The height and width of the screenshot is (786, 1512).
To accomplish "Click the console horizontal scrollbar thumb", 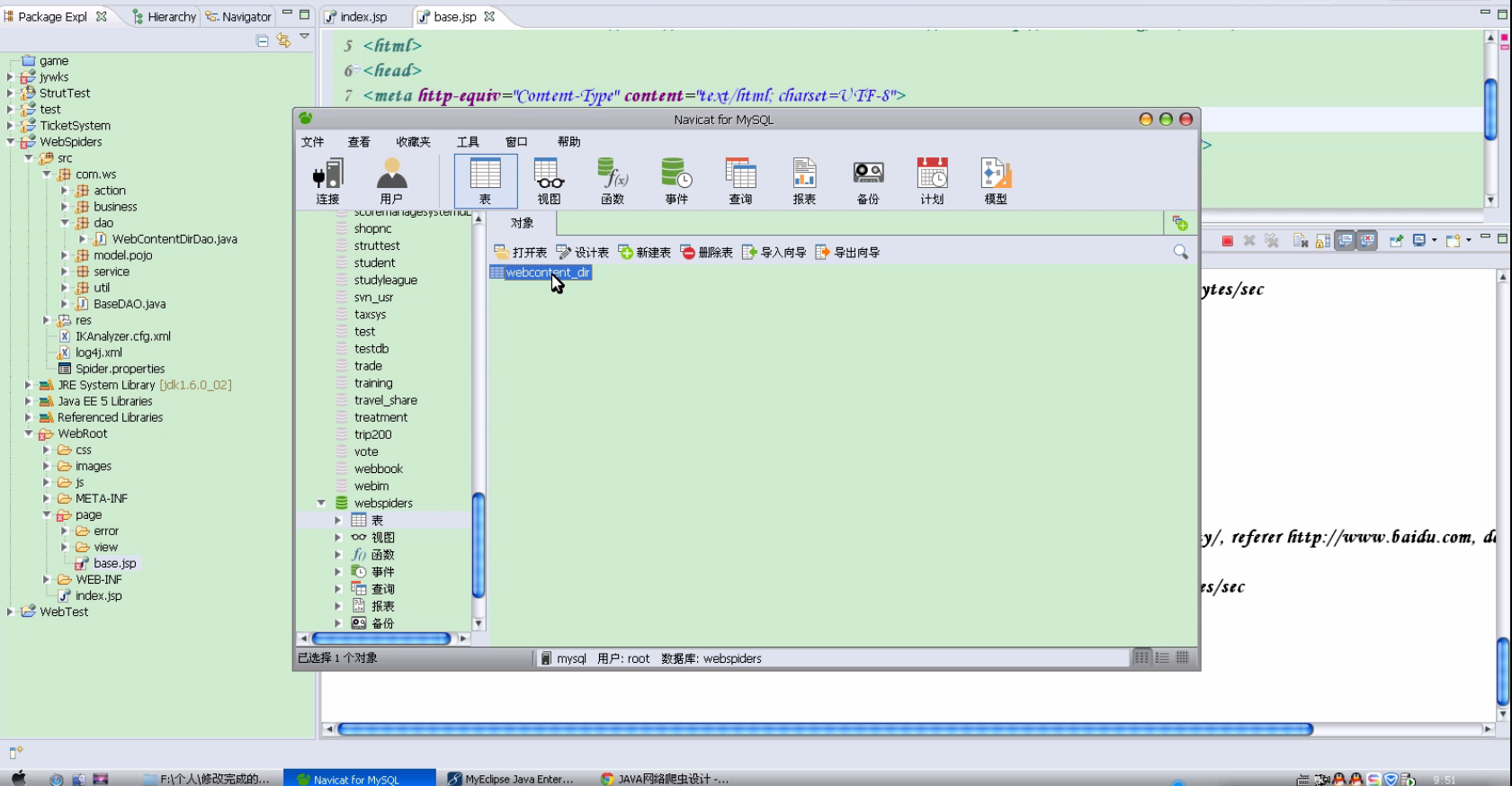I will [825, 729].
